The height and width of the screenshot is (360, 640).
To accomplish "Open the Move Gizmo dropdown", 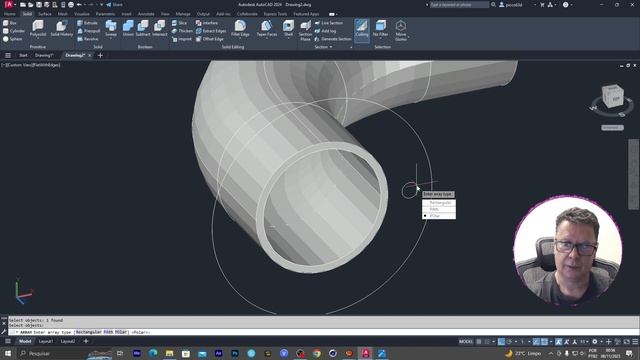I will pyautogui.click(x=401, y=30).
